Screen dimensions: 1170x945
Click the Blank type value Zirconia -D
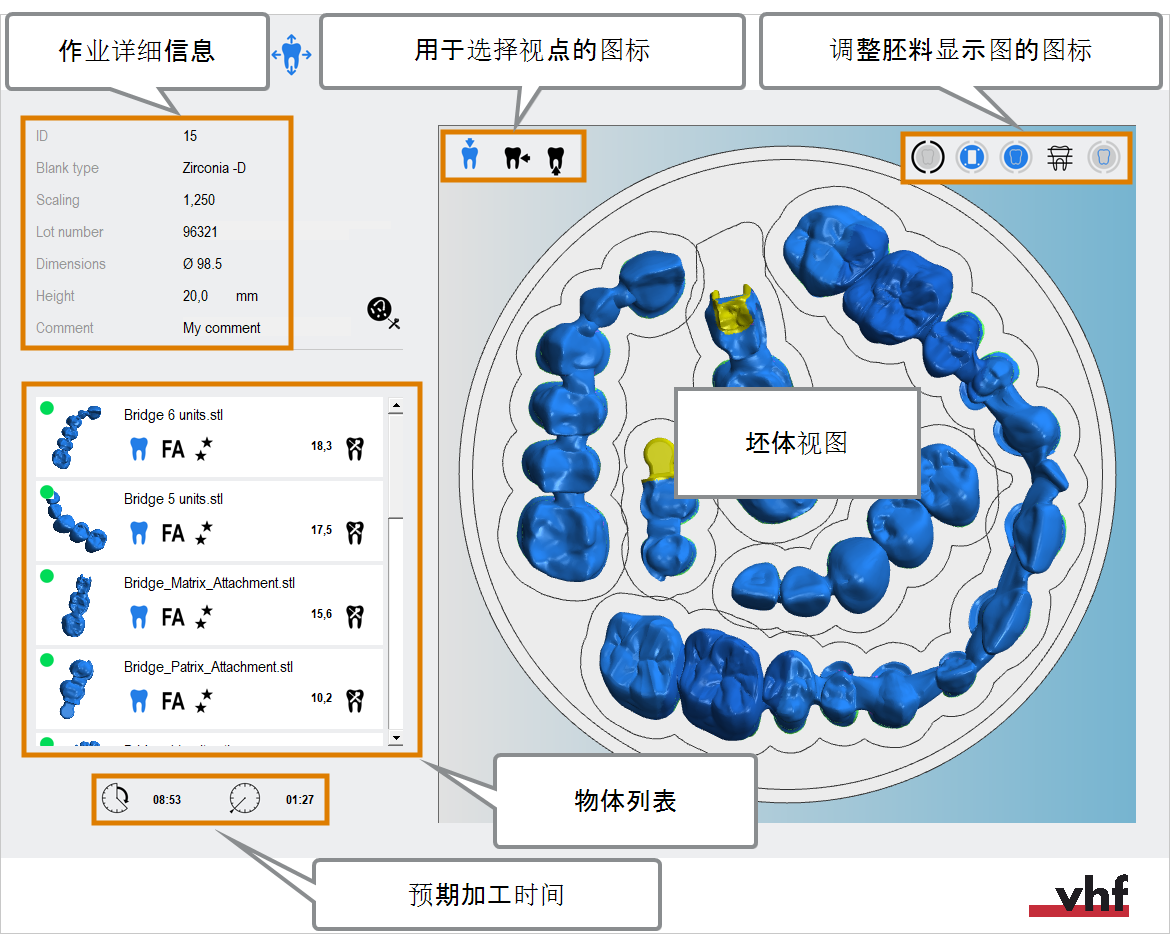point(214,168)
